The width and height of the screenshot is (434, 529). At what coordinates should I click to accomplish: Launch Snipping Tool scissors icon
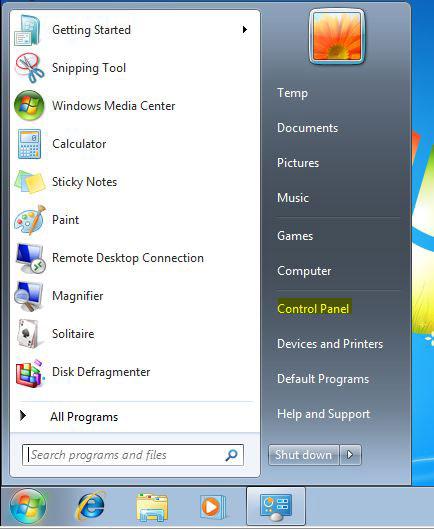(x=29, y=68)
